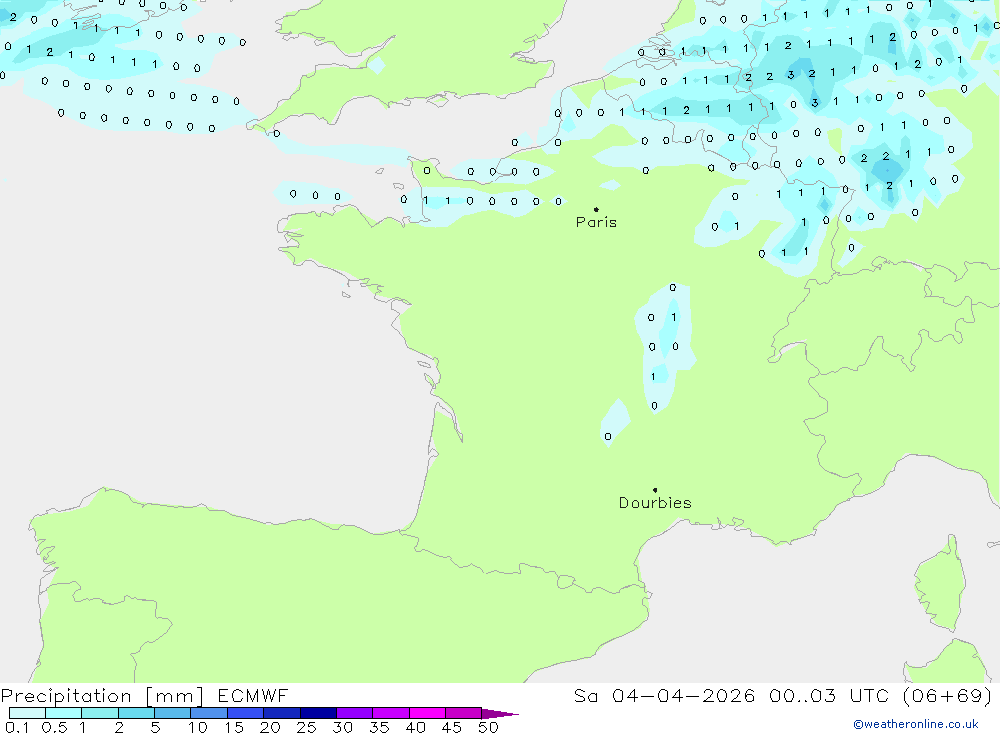1000x733 pixels.
Task: Select the 2 mm legend color swatch
Action: coord(136,713)
